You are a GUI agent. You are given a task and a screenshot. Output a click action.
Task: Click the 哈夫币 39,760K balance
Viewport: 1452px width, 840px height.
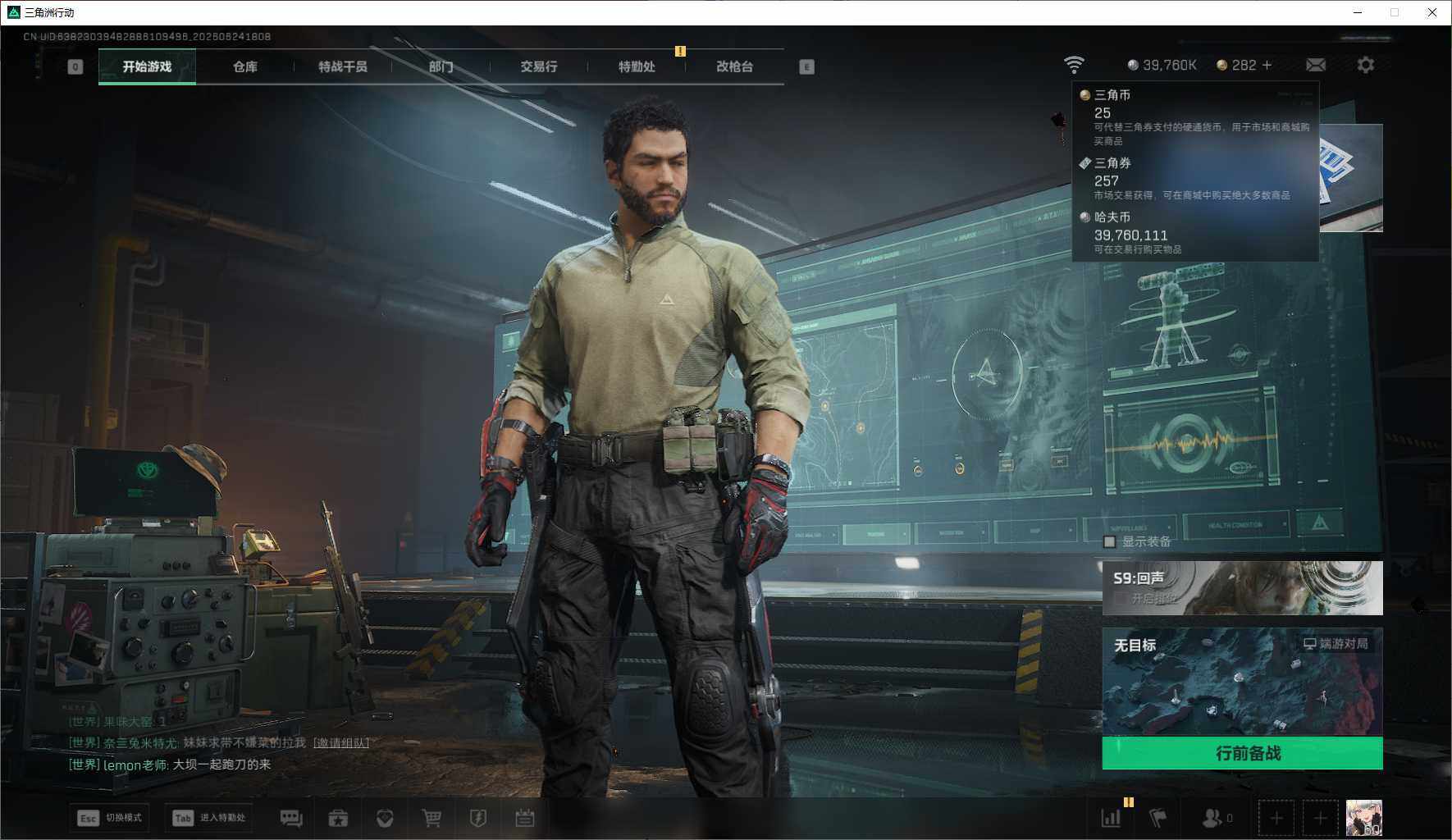pyautogui.click(x=1162, y=65)
